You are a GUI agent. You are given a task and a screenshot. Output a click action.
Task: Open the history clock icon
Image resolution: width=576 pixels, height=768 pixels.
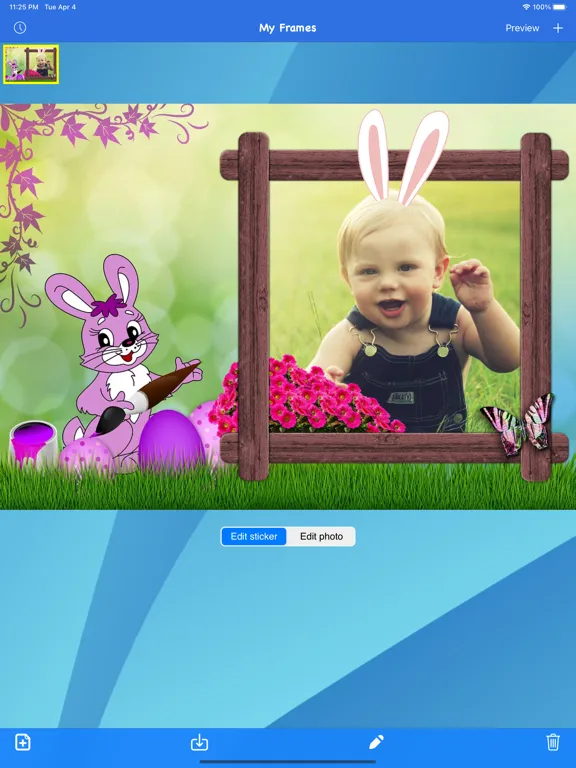pyautogui.click(x=20, y=27)
